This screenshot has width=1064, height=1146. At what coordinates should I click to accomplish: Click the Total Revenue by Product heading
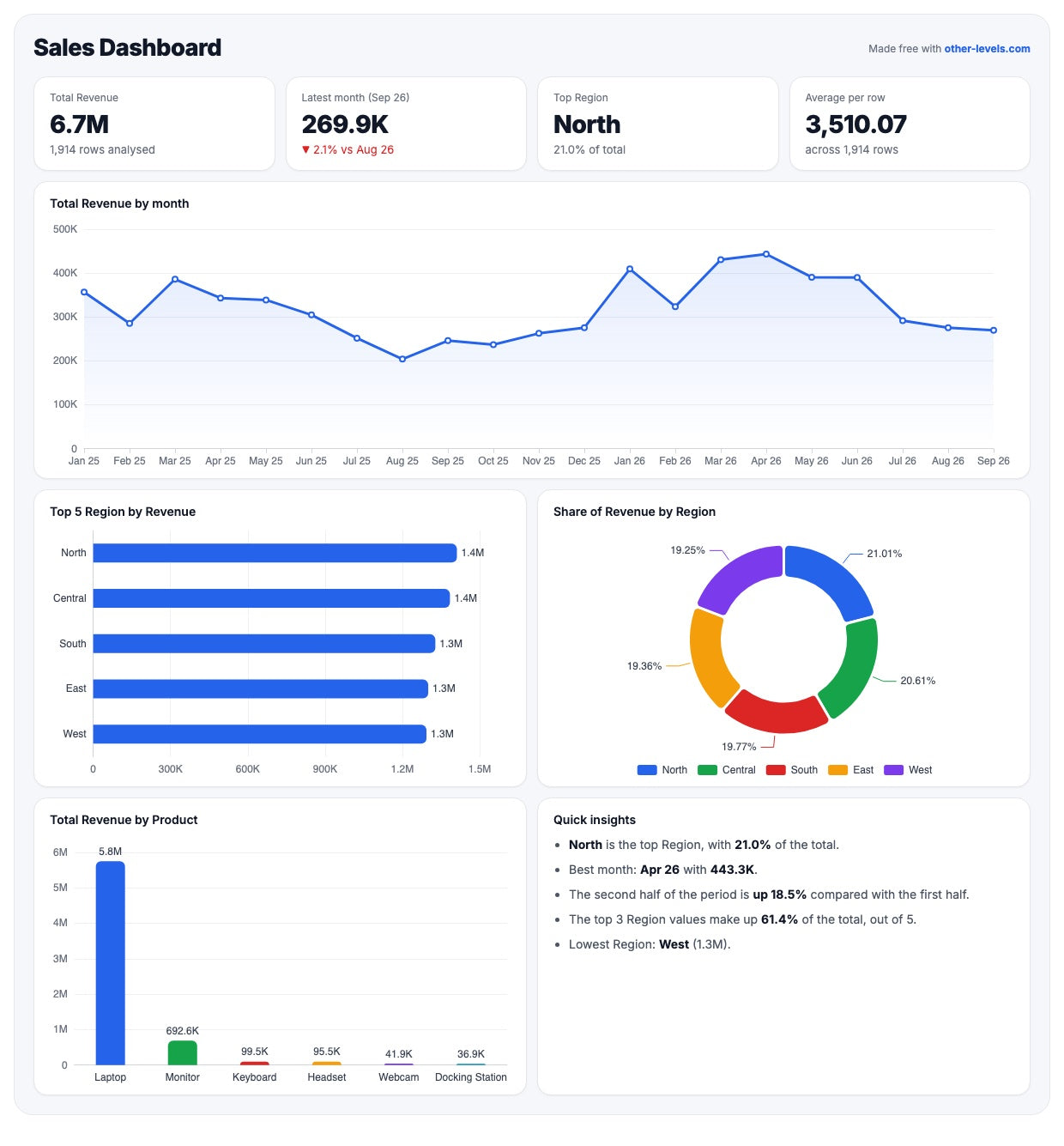click(124, 820)
